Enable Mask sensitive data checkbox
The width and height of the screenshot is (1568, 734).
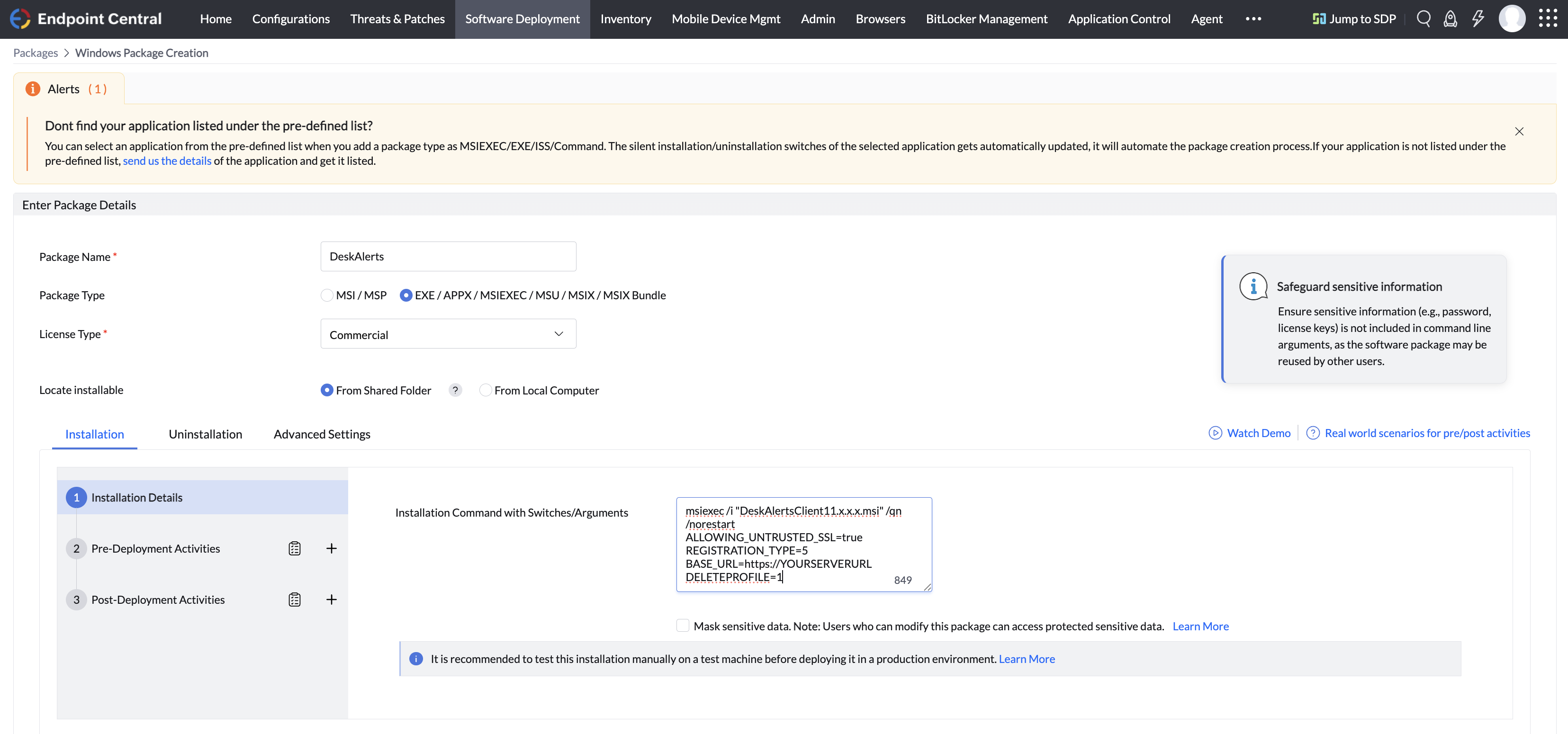682,626
